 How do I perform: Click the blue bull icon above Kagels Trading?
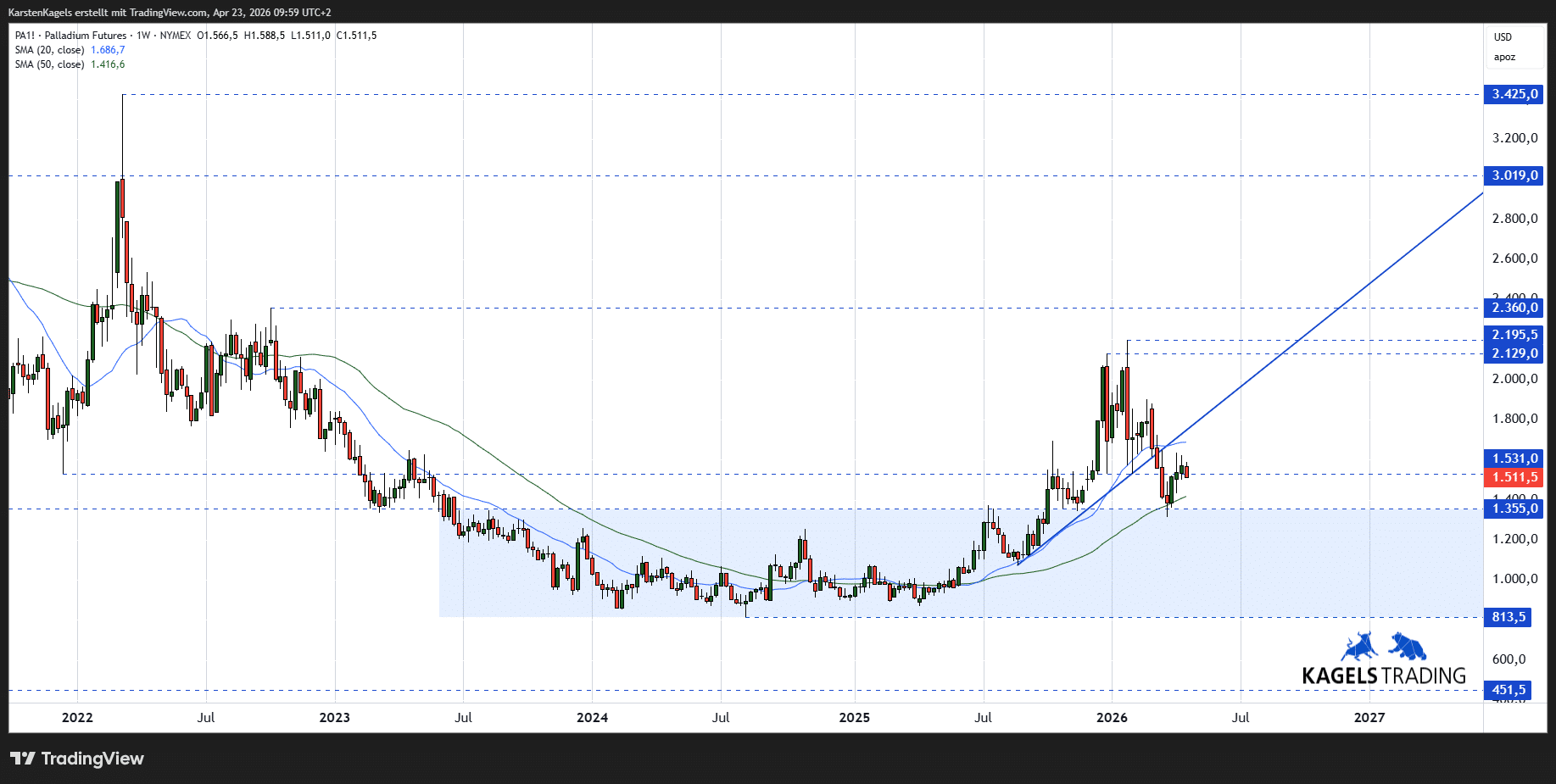1359,647
